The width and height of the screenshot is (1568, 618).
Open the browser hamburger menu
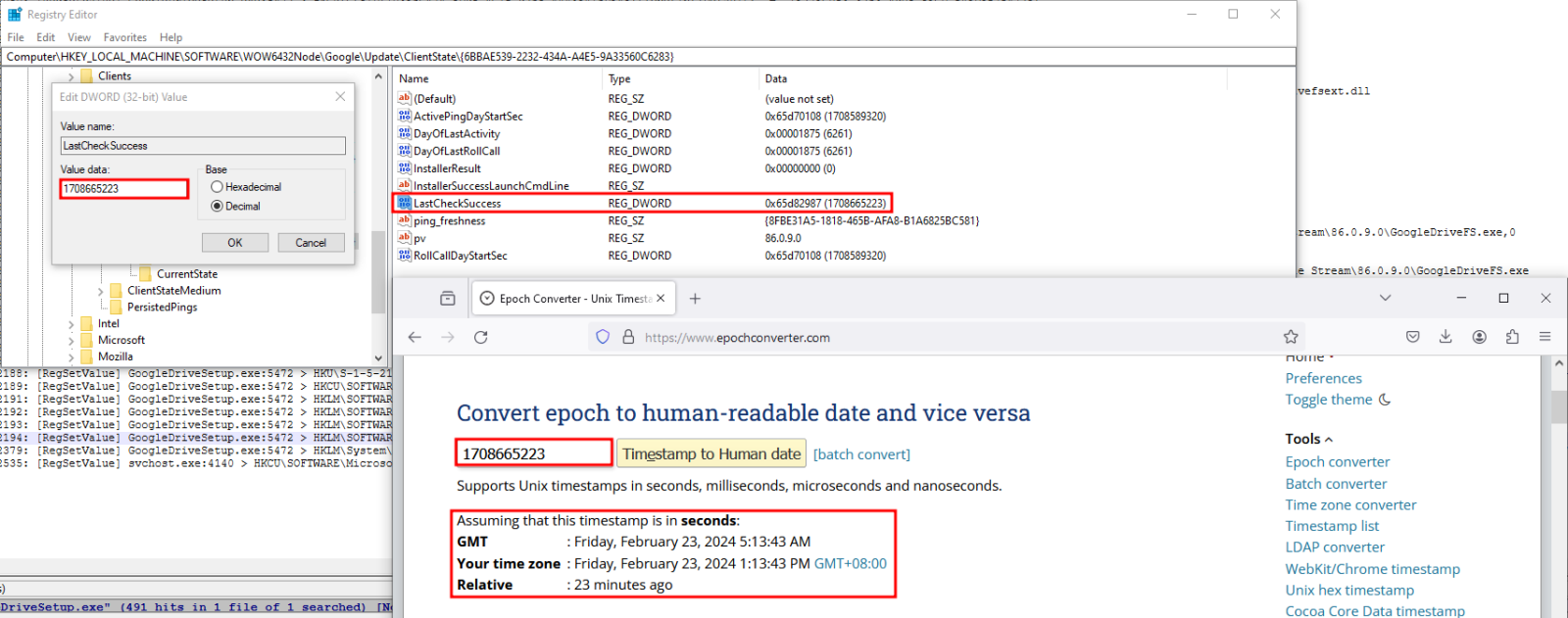pos(1545,337)
